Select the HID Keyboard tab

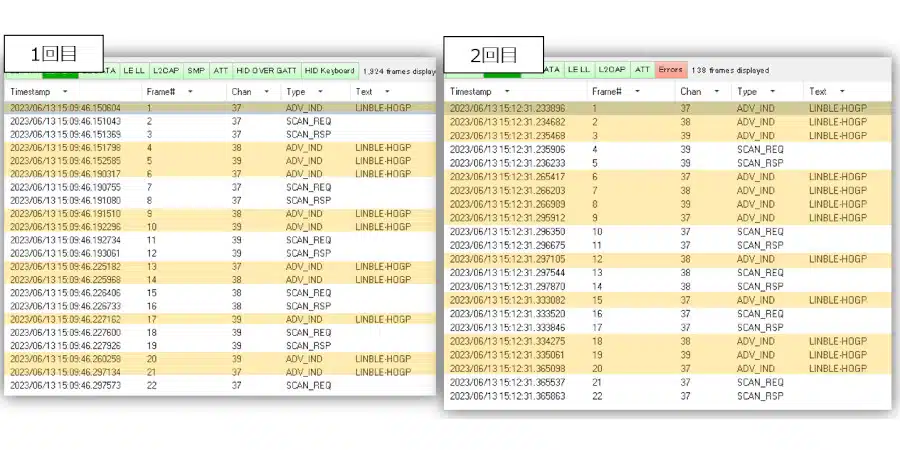[329, 71]
